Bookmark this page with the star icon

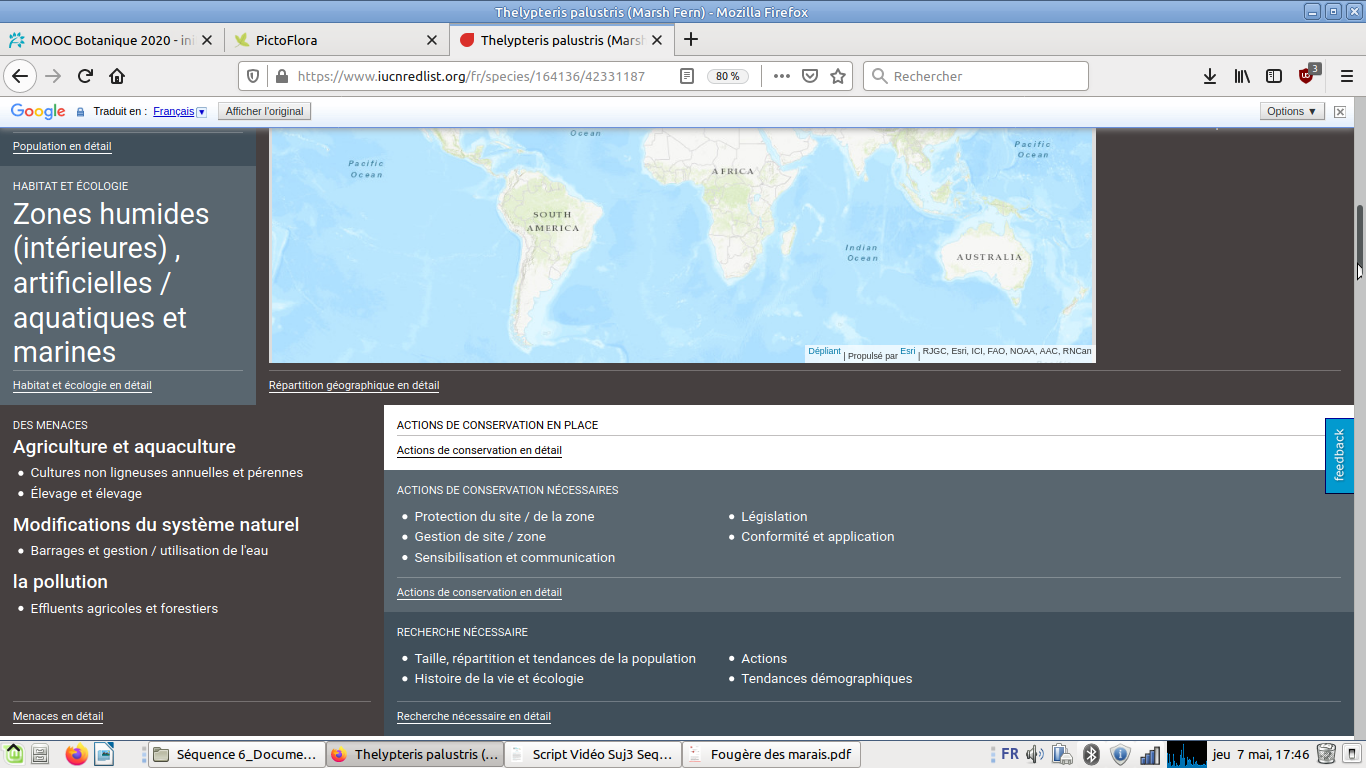pyautogui.click(x=838, y=76)
